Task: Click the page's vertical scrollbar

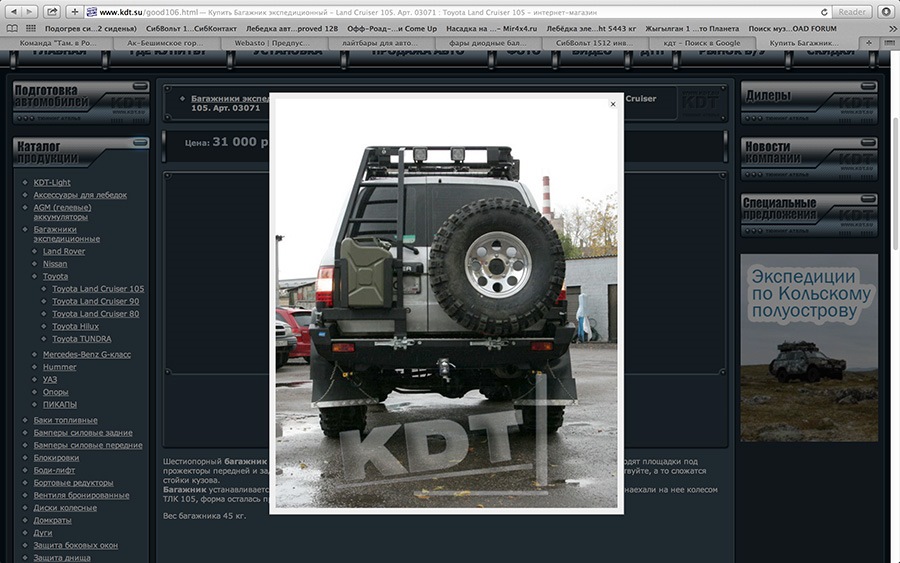Action: pos(895,184)
